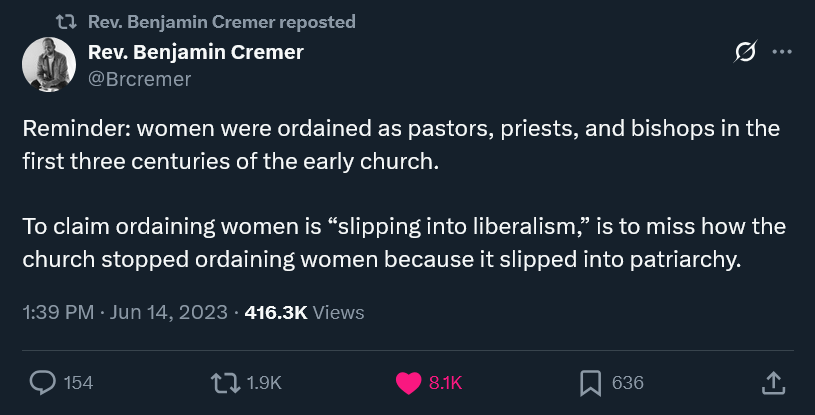Open the 'Rev. Benjamin Cremer reposted' link

click(x=221, y=22)
